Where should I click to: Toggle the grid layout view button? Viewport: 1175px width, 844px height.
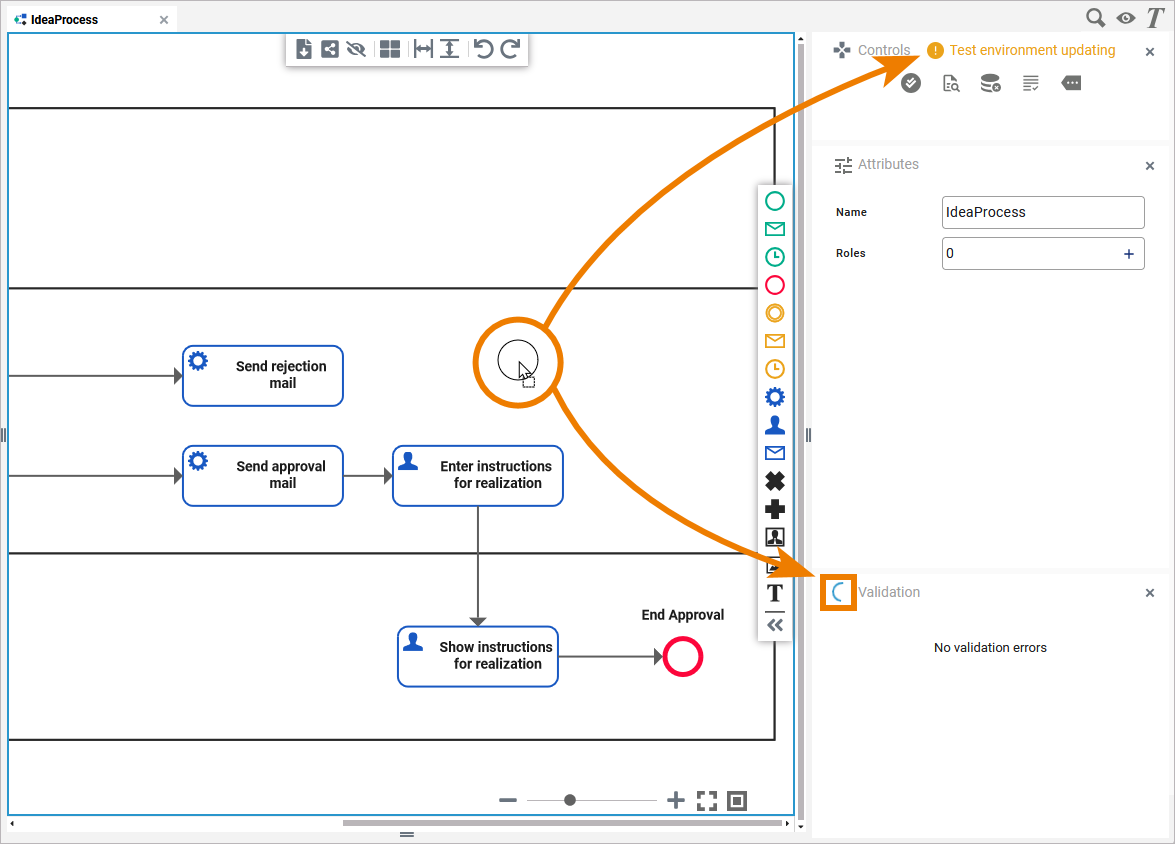point(390,49)
